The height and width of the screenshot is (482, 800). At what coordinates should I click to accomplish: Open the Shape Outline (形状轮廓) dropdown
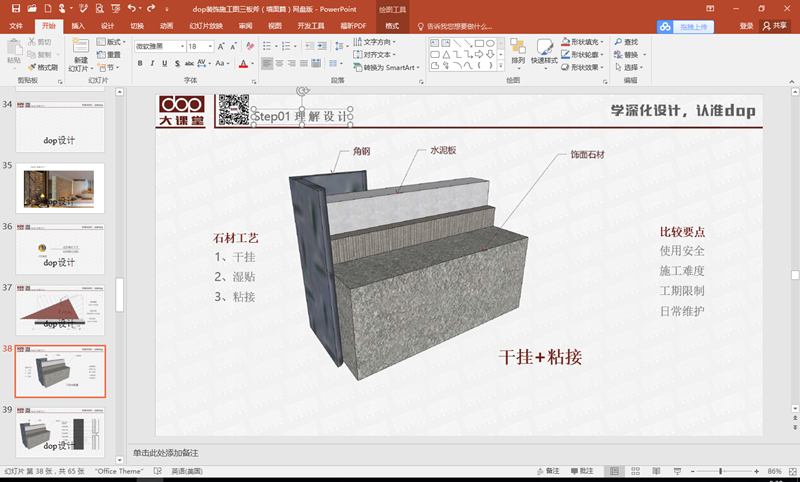tap(582, 55)
